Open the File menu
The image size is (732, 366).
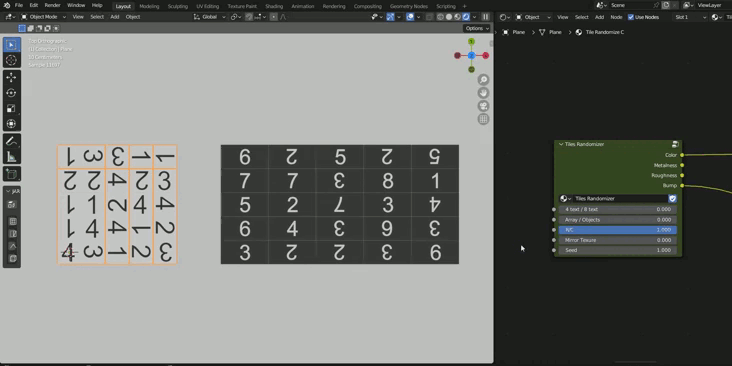click(x=18, y=6)
